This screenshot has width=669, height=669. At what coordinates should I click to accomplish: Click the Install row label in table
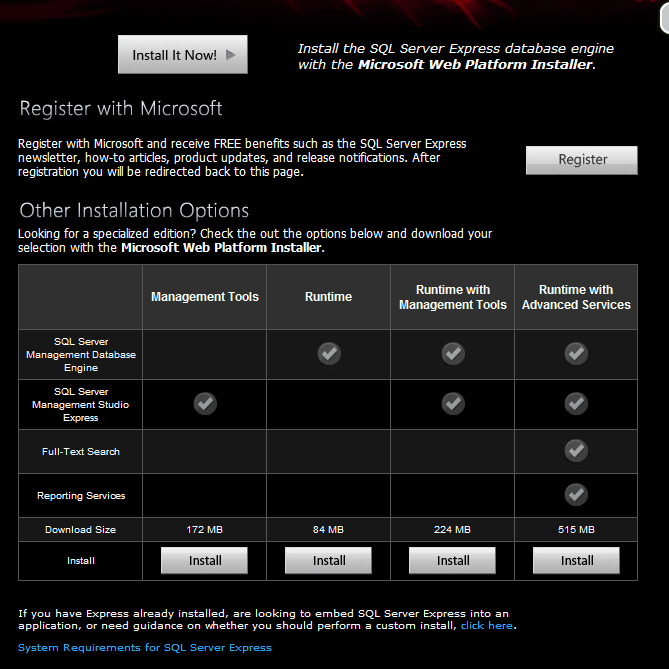(x=81, y=561)
